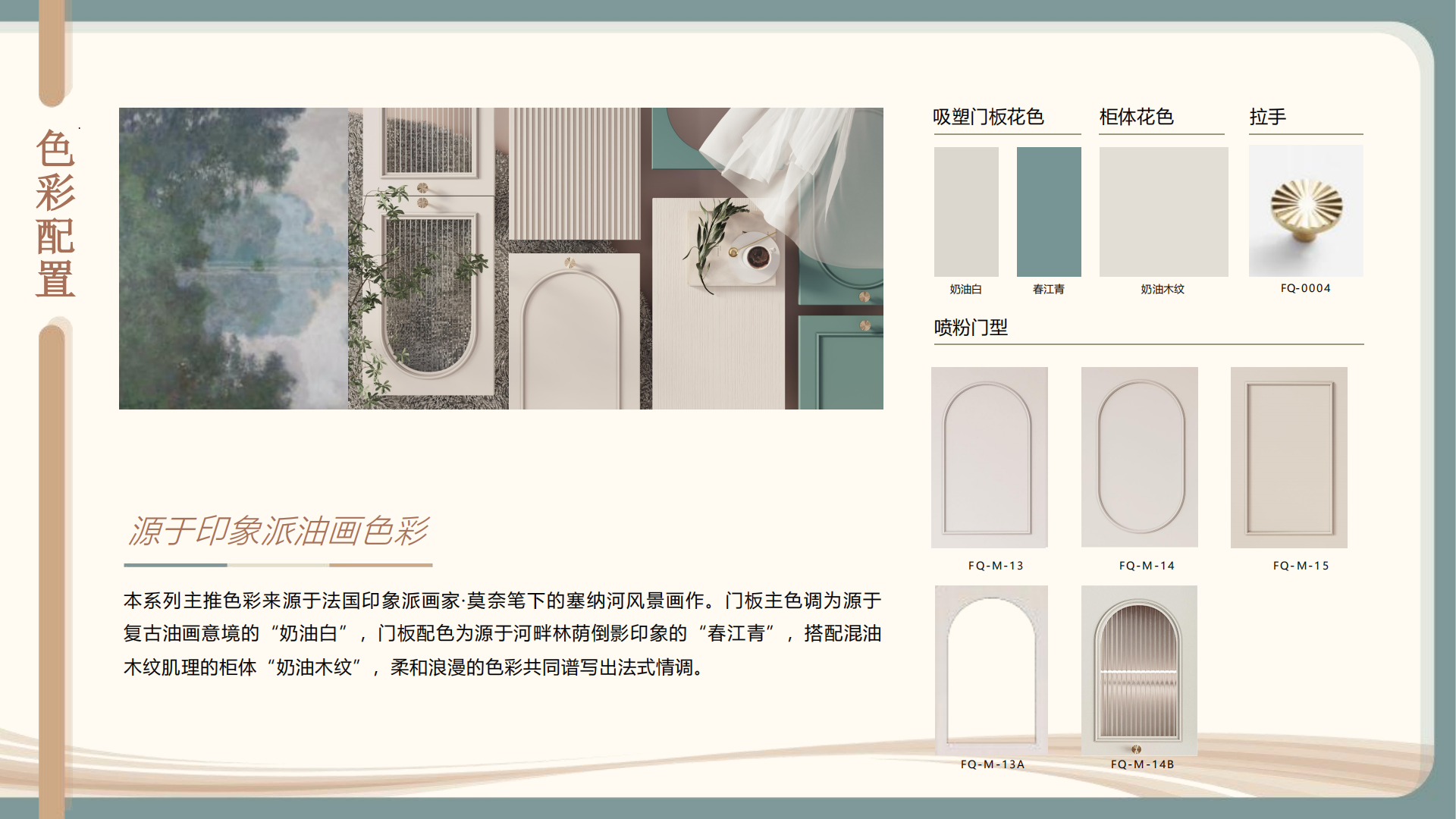Click the descriptive paragraph about Monet
Screen dimensions: 1456x819
pyautogui.click(x=501, y=634)
